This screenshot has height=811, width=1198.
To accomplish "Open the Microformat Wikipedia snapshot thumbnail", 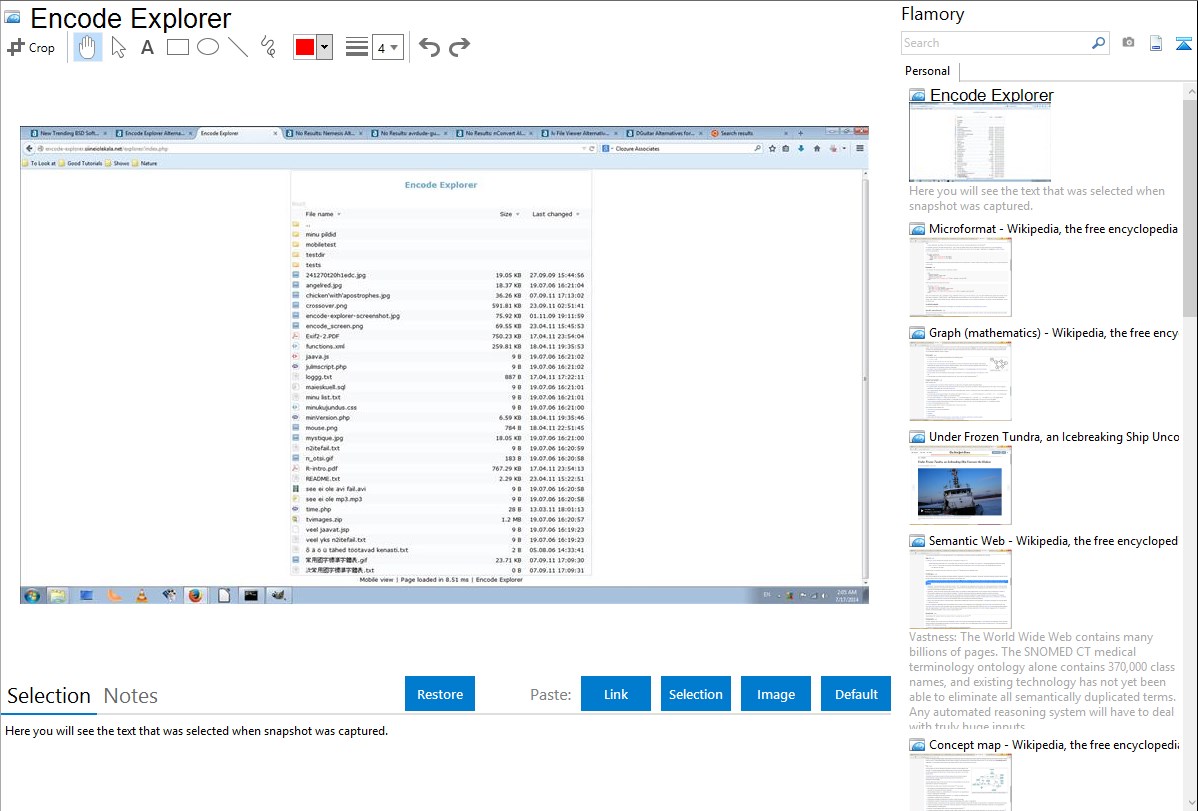I will pyautogui.click(x=960, y=277).
